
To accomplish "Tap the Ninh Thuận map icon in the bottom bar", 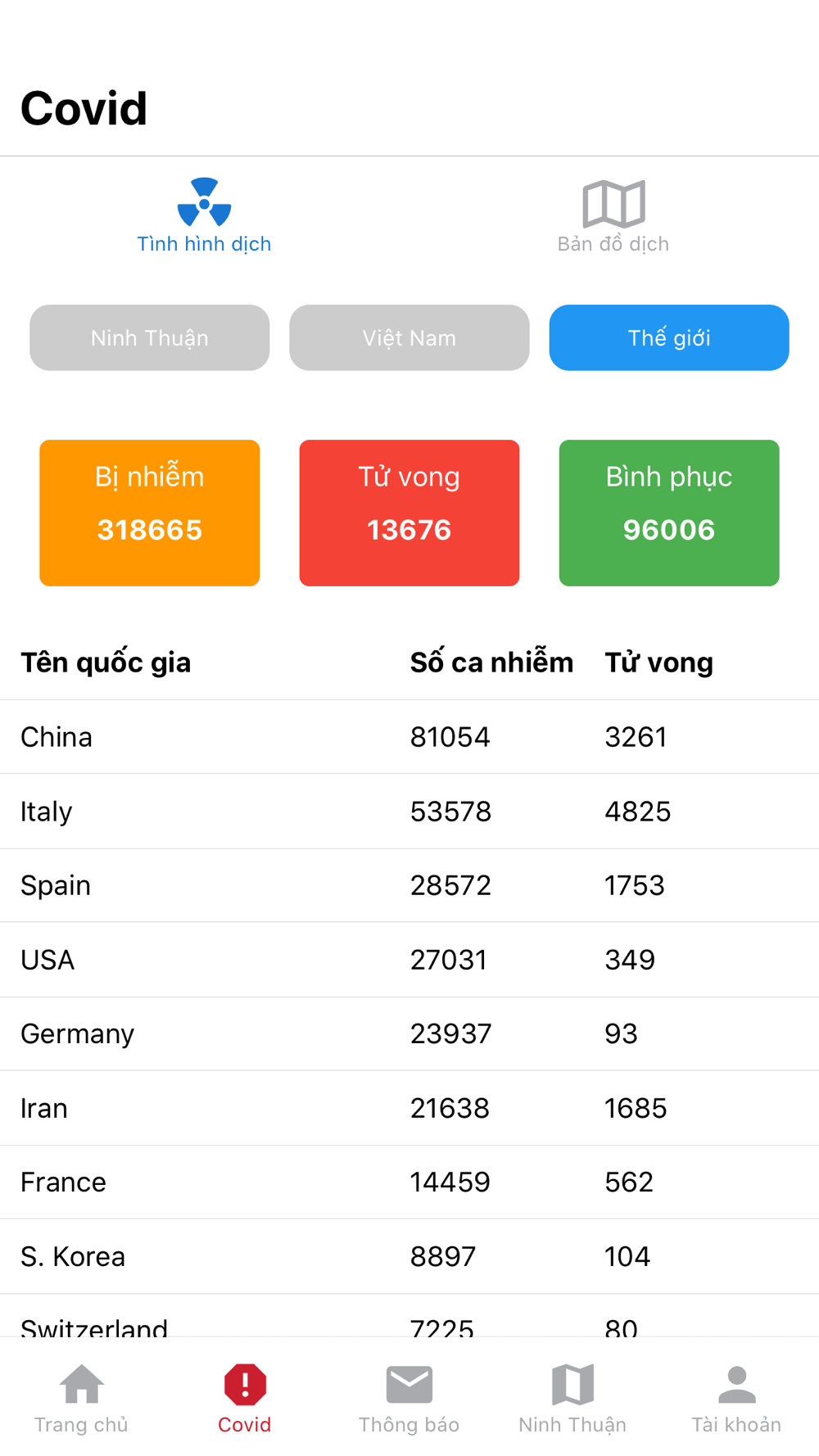I will [572, 1384].
